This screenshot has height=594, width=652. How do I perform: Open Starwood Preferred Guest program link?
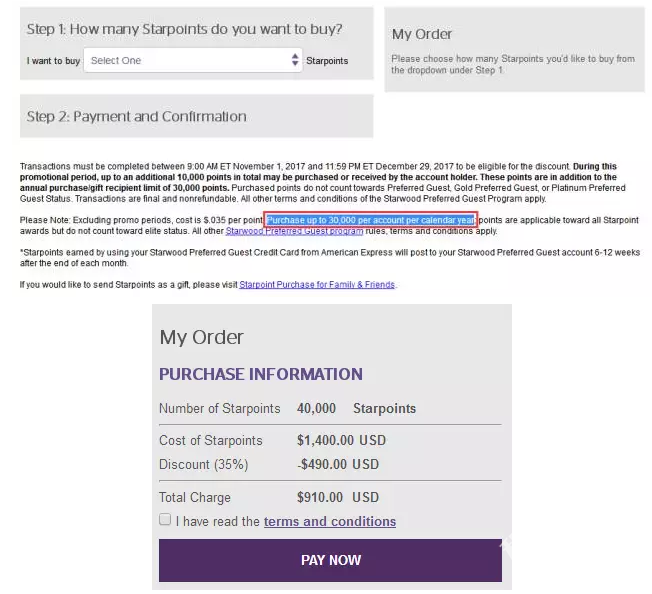(294, 231)
